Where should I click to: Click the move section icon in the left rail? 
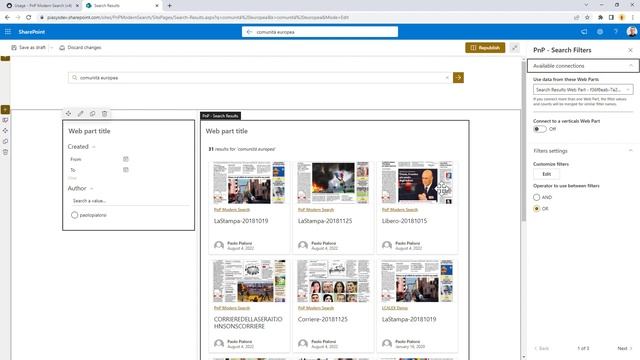click(5, 131)
